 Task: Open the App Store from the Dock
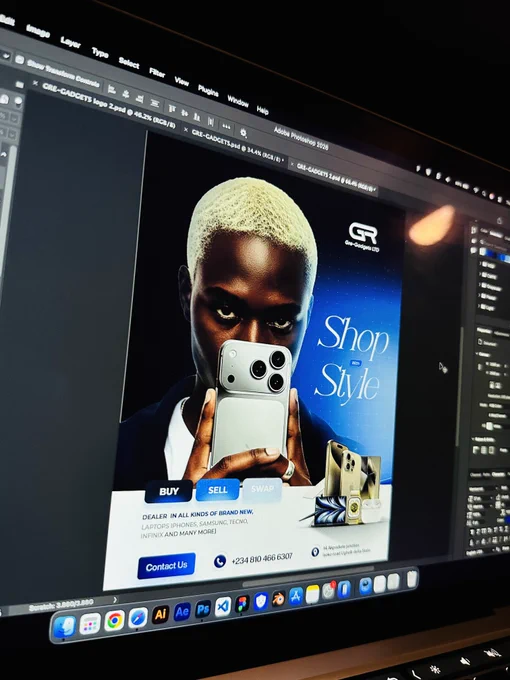296,596
